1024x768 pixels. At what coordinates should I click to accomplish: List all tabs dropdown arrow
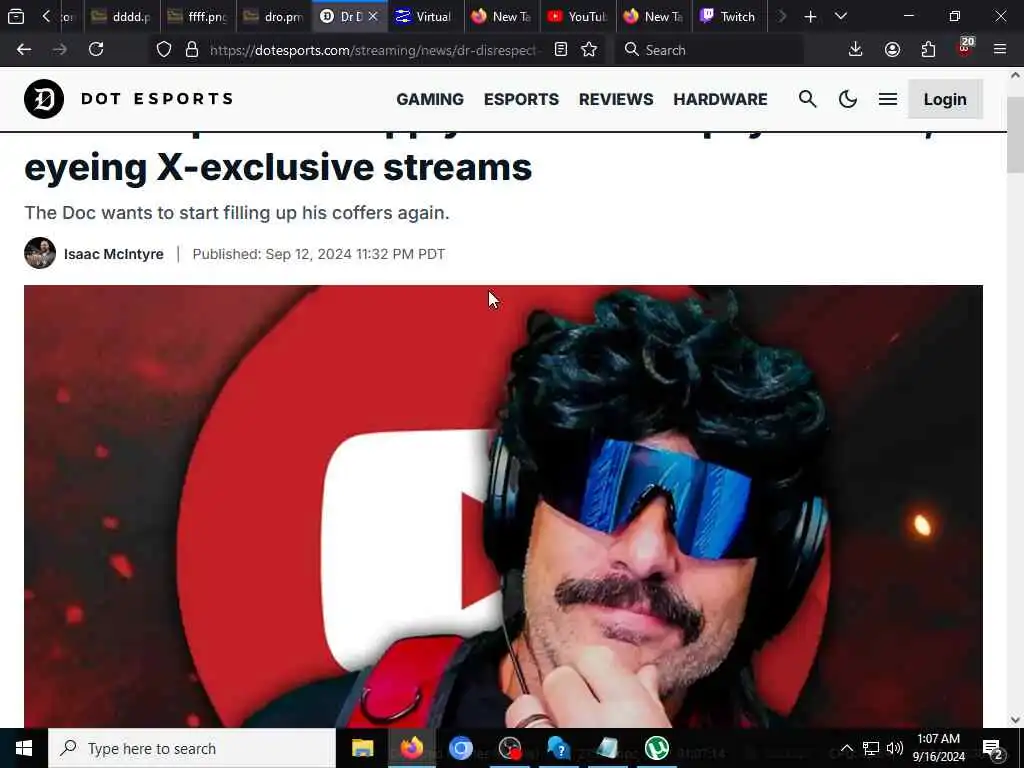(x=841, y=17)
